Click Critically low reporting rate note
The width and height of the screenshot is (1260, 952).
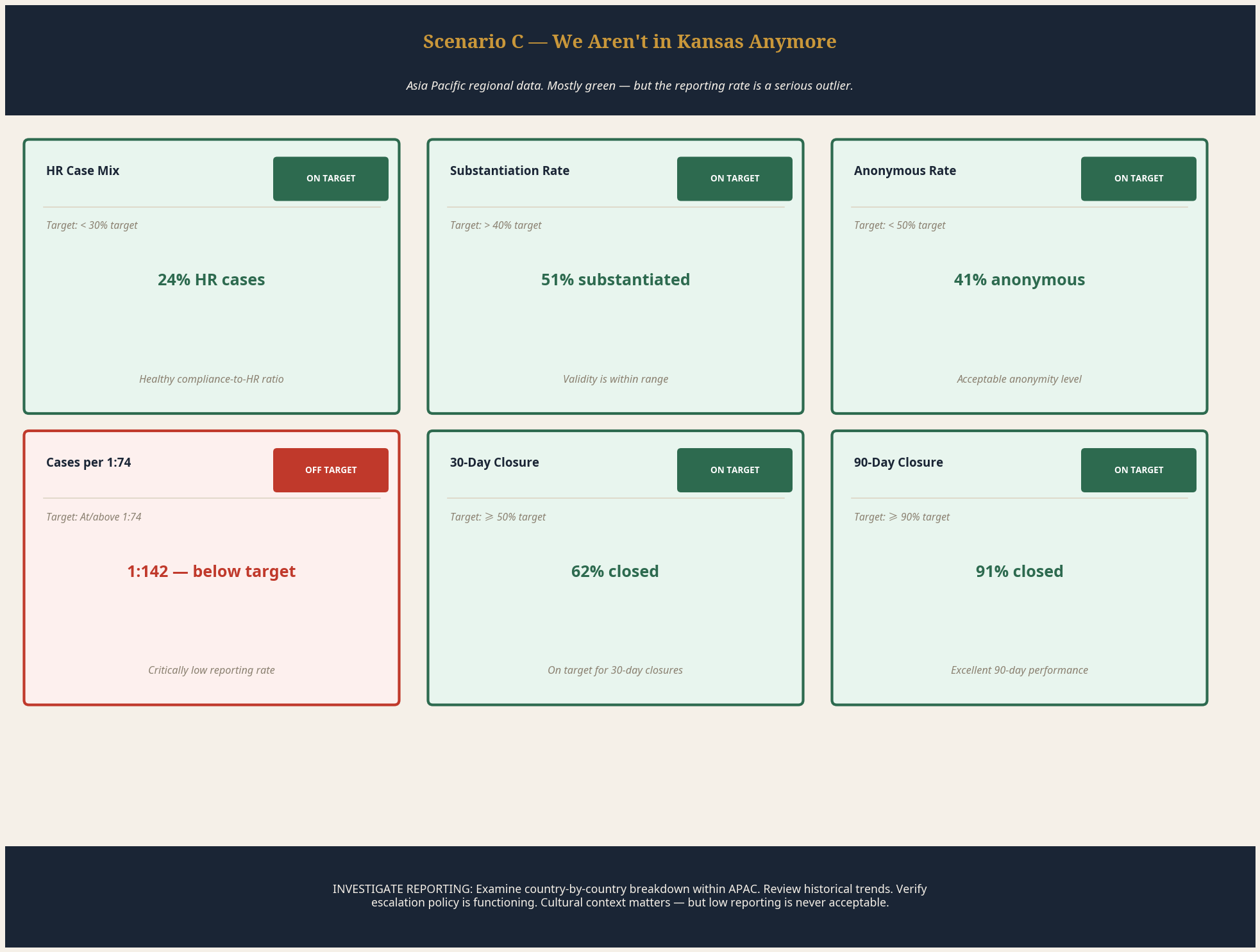(x=212, y=670)
